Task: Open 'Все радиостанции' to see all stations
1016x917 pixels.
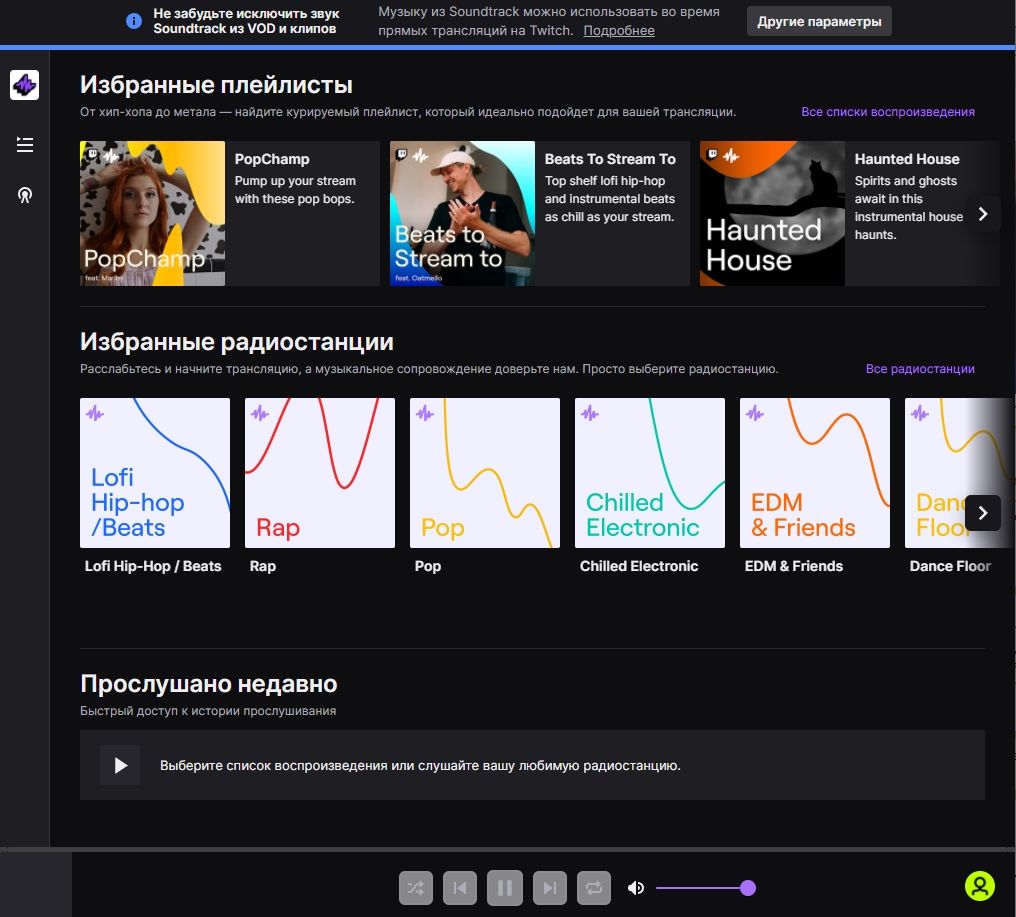Action: [919, 368]
